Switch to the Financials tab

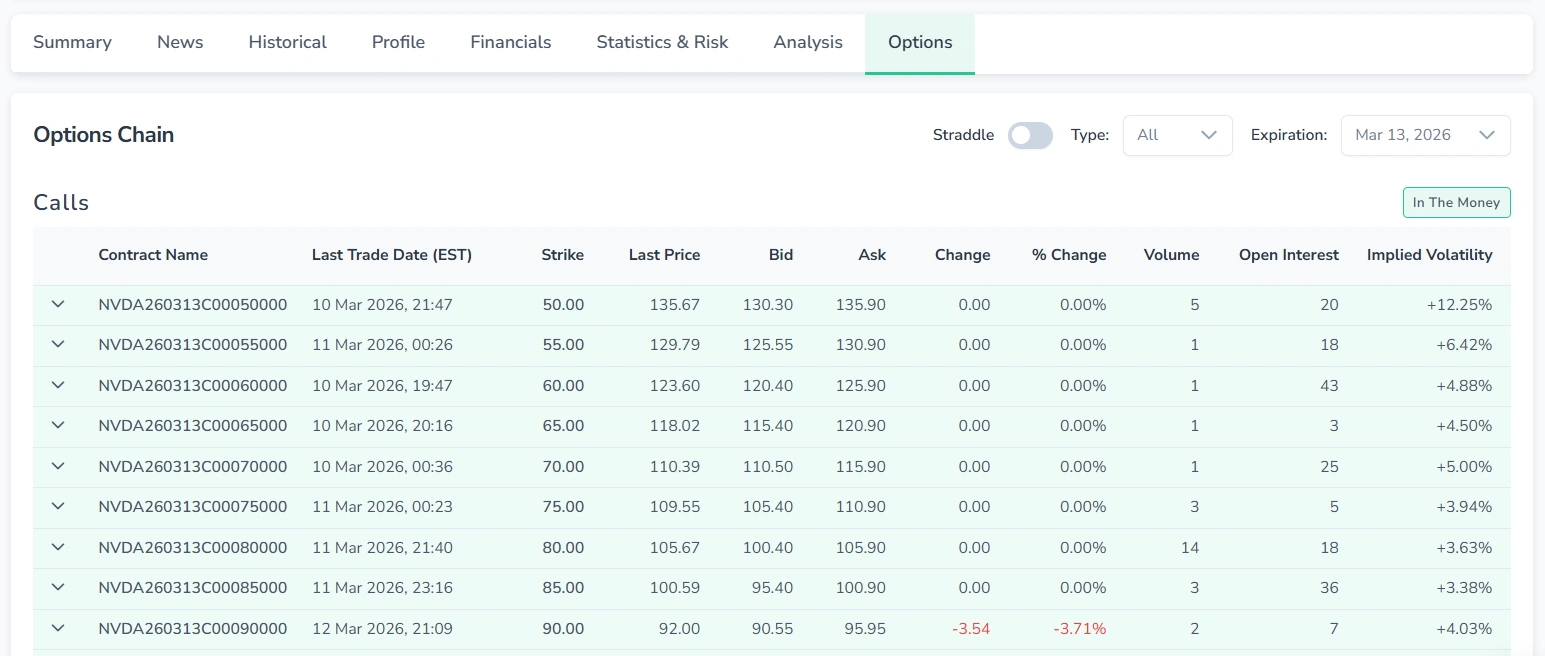[x=510, y=42]
